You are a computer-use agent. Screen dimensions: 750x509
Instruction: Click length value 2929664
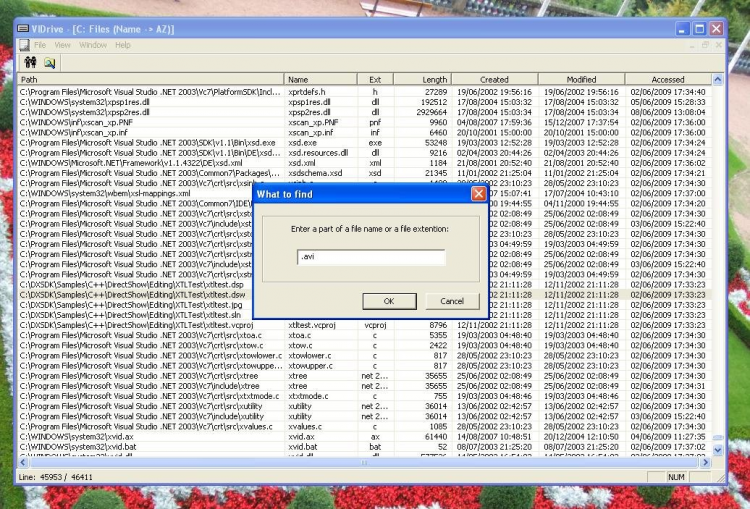(431, 112)
